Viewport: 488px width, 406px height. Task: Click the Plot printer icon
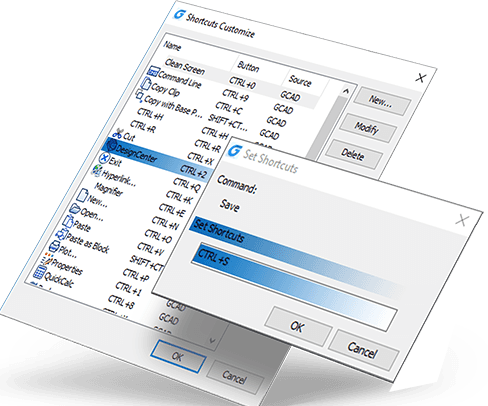54,247
